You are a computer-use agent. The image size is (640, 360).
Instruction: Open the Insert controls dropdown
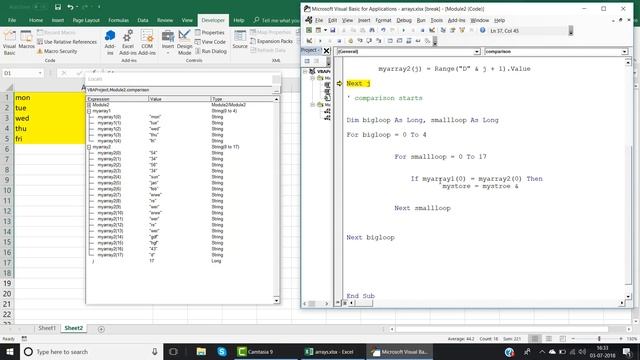point(168,42)
